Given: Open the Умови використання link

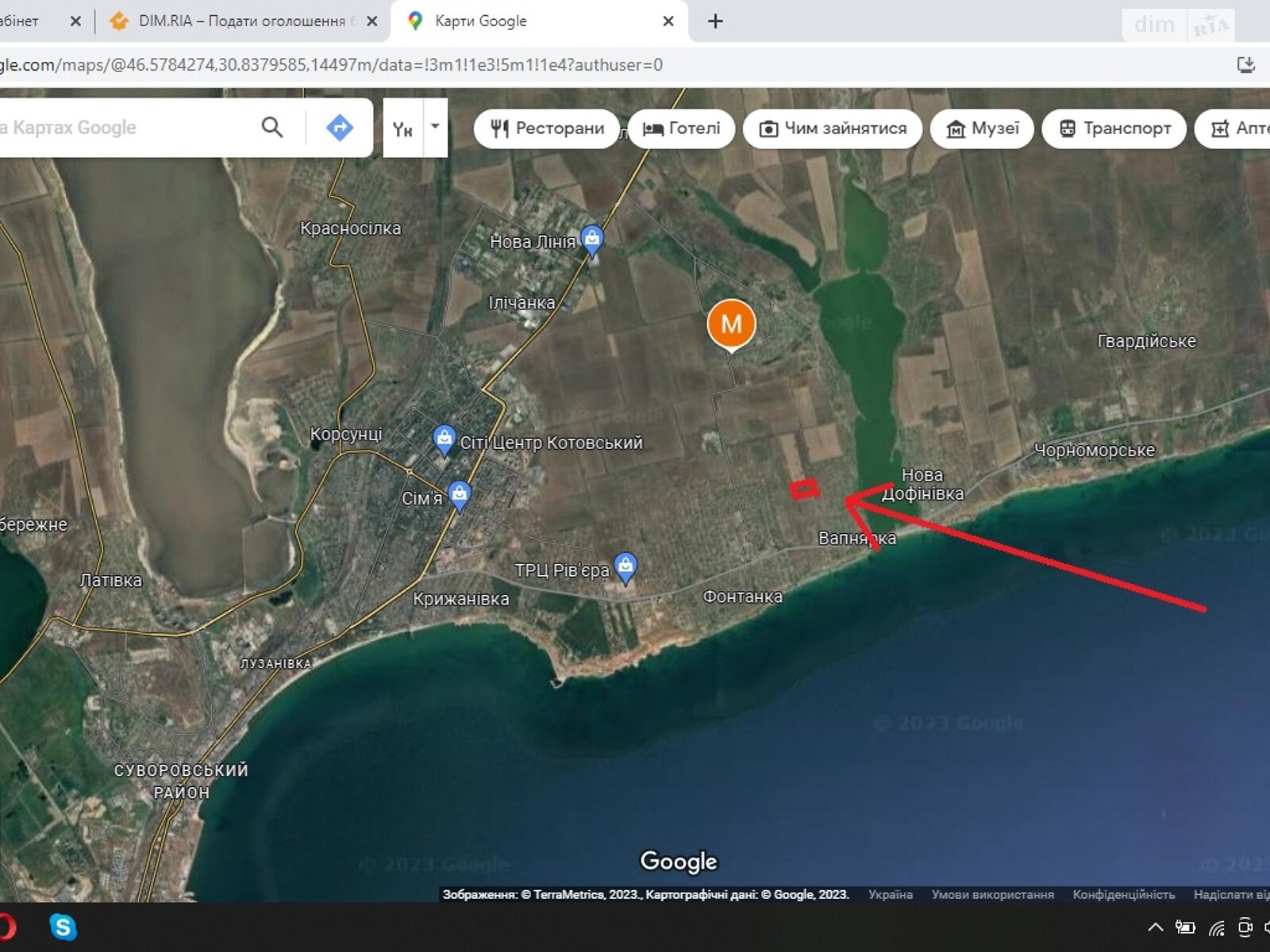Looking at the screenshot, I should pos(992,894).
